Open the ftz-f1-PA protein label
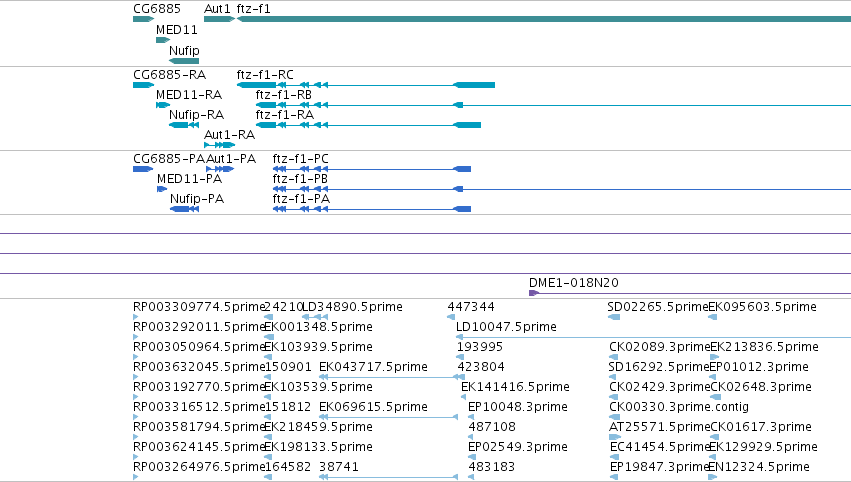The width and height of the screenshot is (851, 482). (x=301, y=199)
